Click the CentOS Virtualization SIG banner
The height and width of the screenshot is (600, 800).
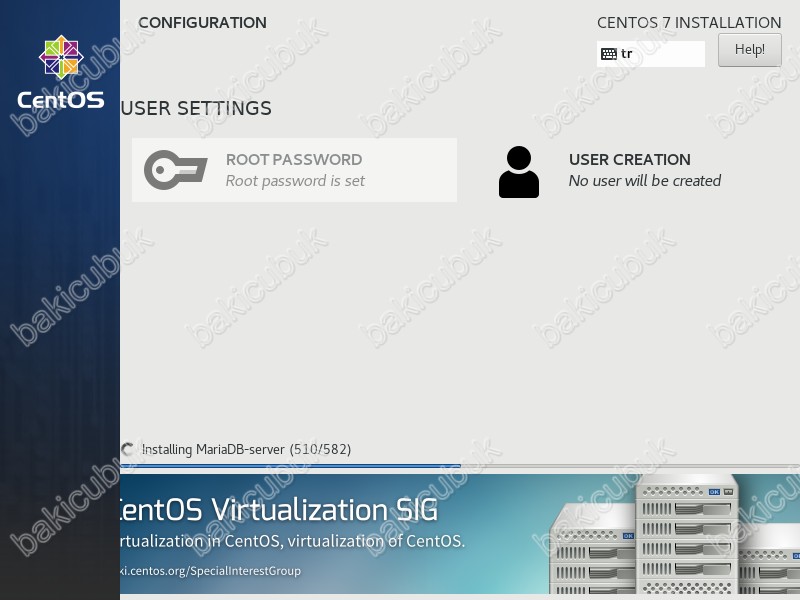pos(460,534)
